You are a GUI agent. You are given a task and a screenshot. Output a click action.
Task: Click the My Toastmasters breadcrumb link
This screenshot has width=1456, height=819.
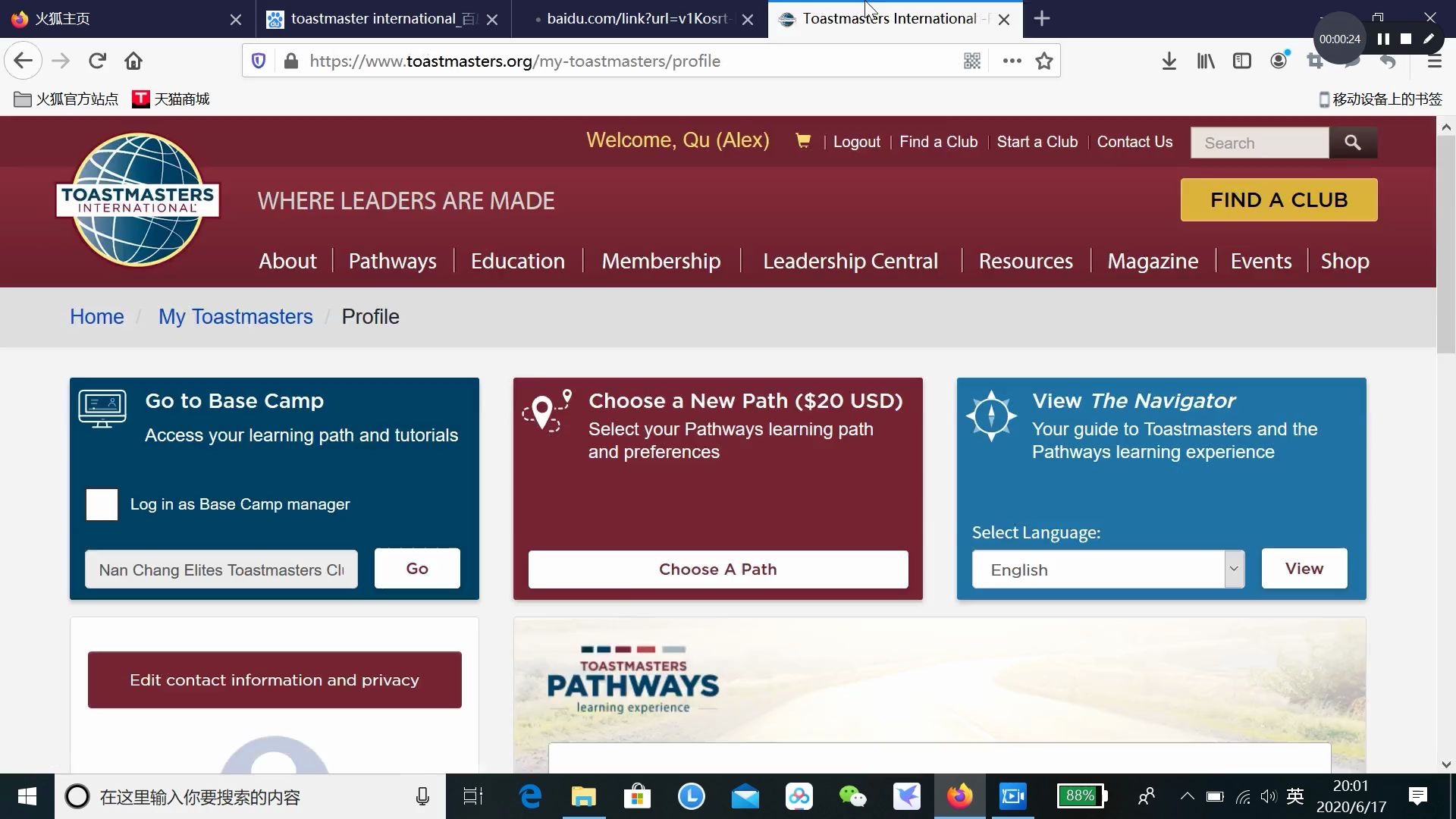(x=235, y=316)
